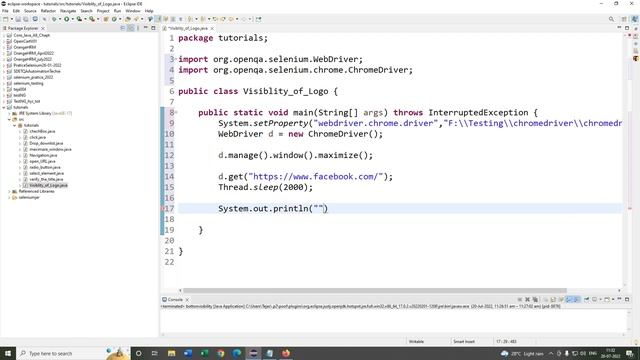Expand the Core_Java_All_Chapt project

[x=4, y=36]
